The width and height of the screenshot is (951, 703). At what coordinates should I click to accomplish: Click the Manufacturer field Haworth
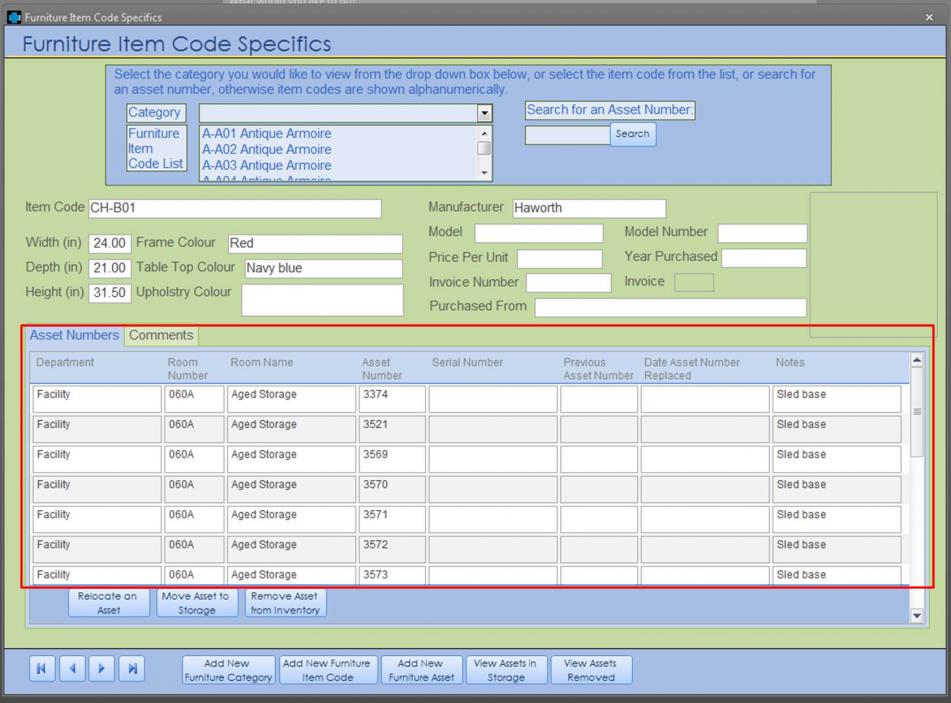pyautogui.click(x=589, y=208)
